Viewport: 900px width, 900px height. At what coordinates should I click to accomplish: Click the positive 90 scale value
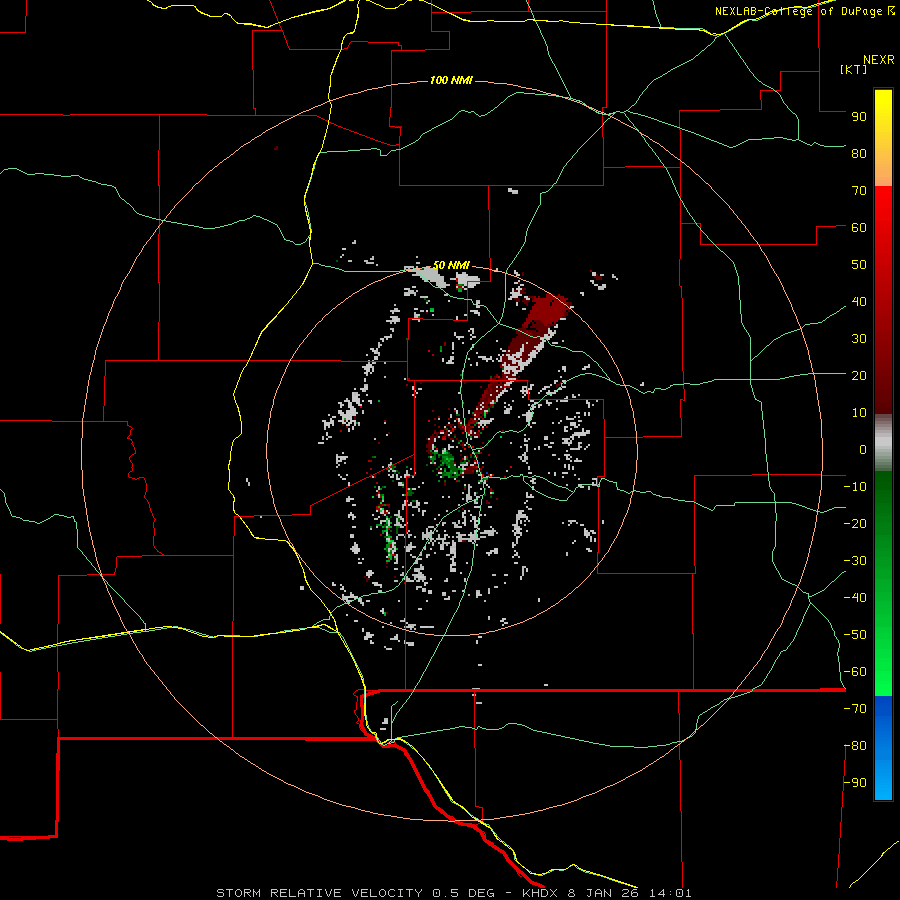(x=859, y=117)
